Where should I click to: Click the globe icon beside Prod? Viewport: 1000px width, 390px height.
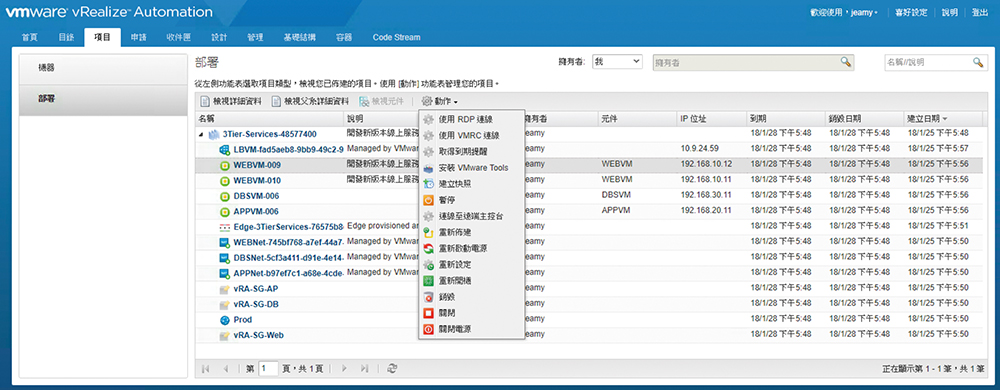pyautogui.click(x=224, y=320)
